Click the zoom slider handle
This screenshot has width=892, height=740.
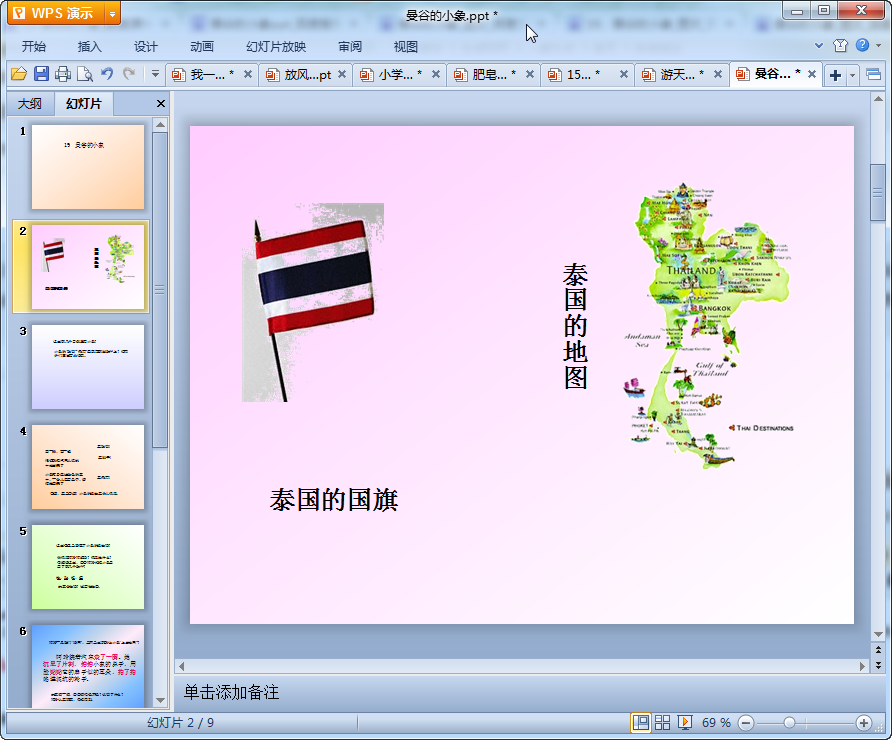(789, 723)
